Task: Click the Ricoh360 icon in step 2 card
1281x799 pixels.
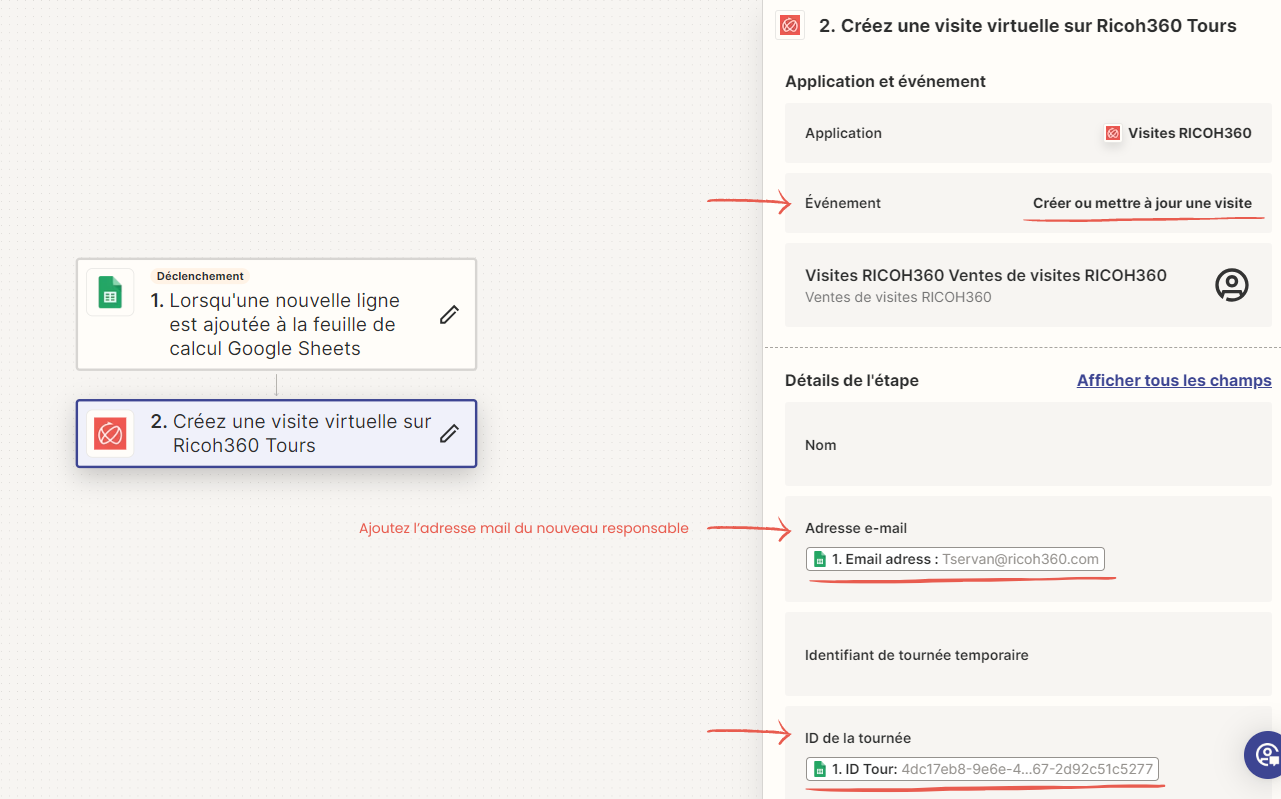Action: click(x=110, y=434)
